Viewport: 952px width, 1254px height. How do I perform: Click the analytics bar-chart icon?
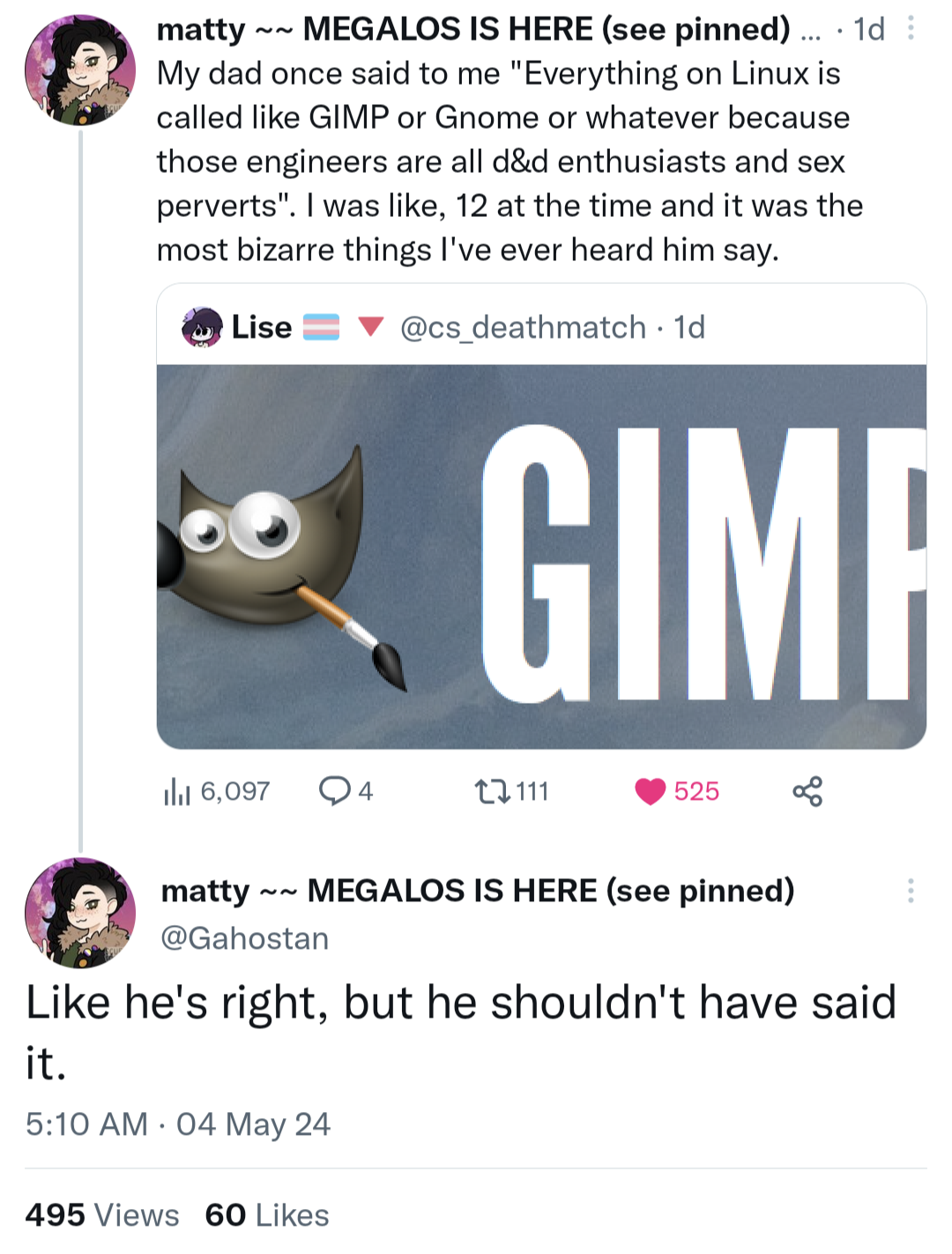pos(176,792)
